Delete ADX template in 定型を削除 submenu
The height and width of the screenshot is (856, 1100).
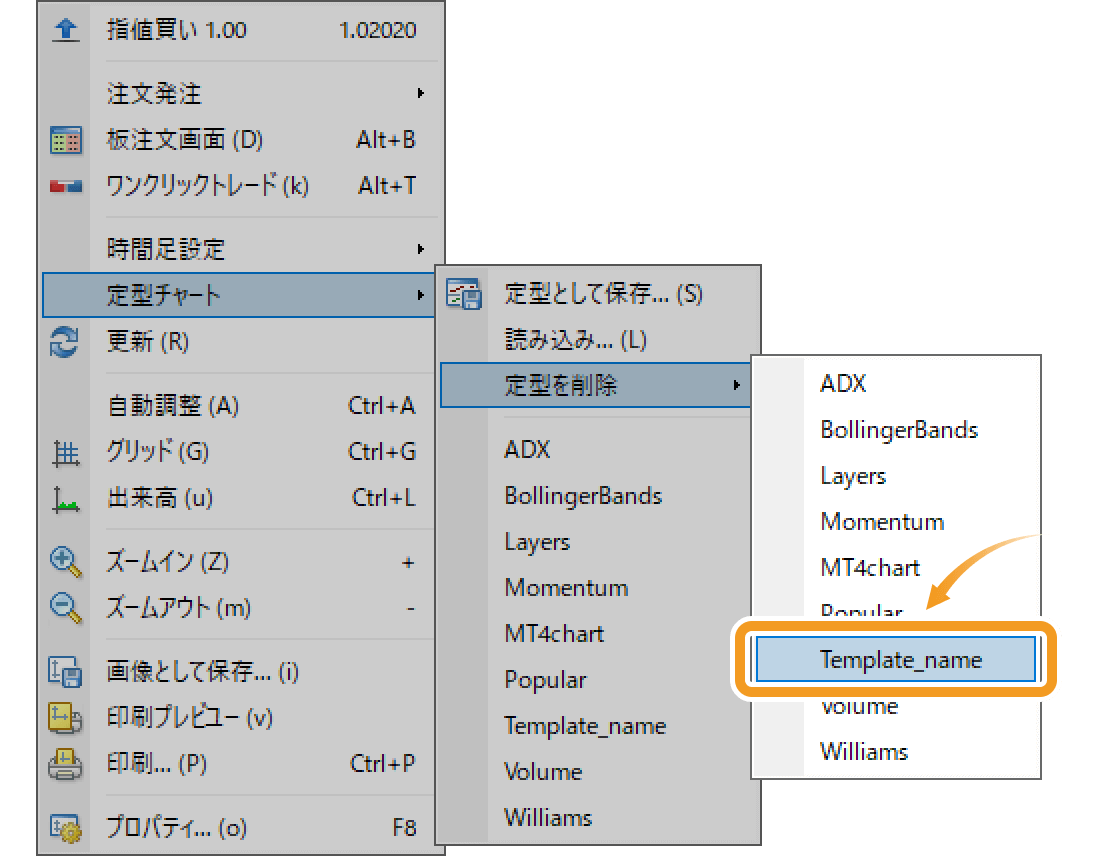[x=896, y=384]
